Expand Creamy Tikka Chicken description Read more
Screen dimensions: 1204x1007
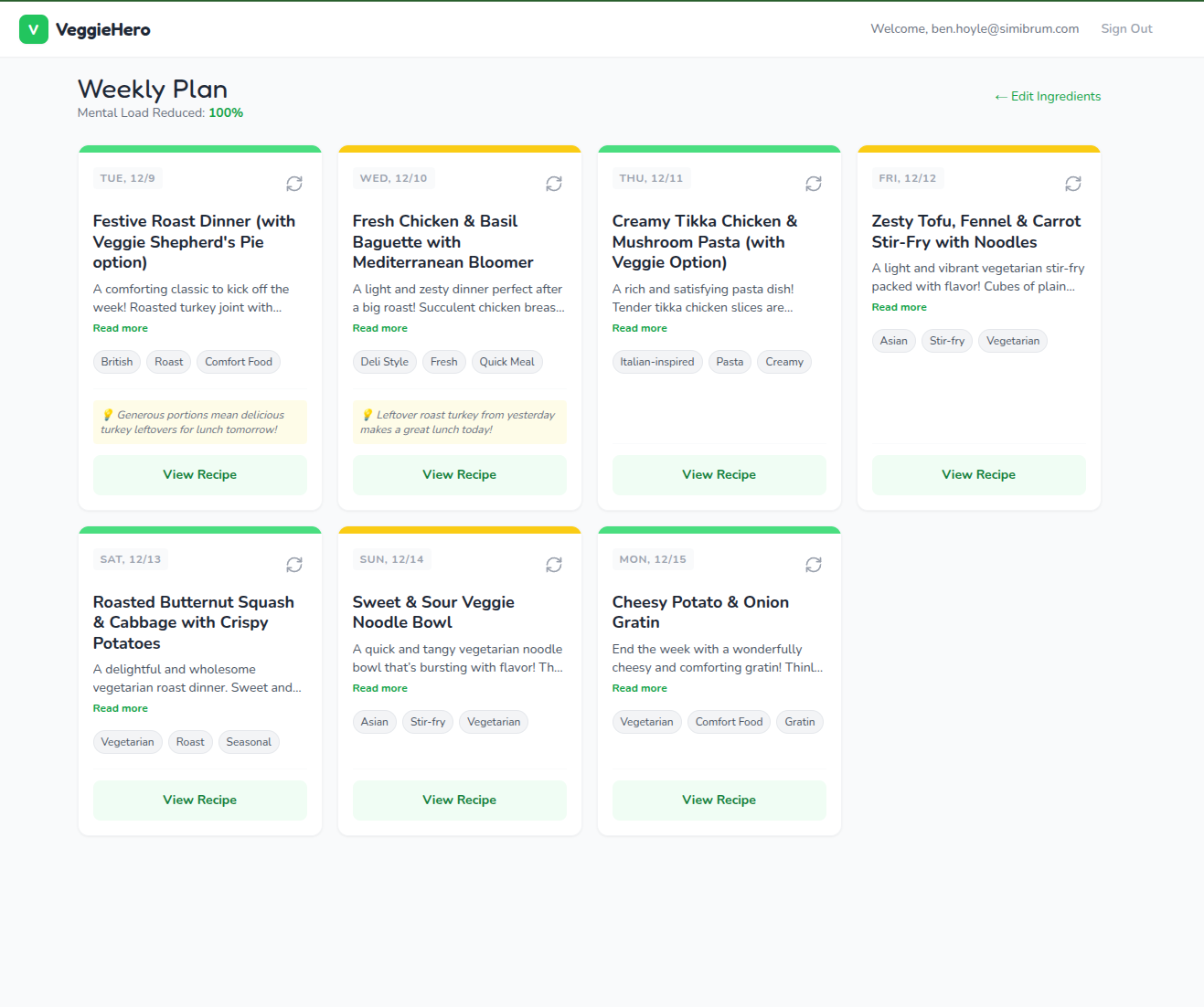tap(639, 328)
